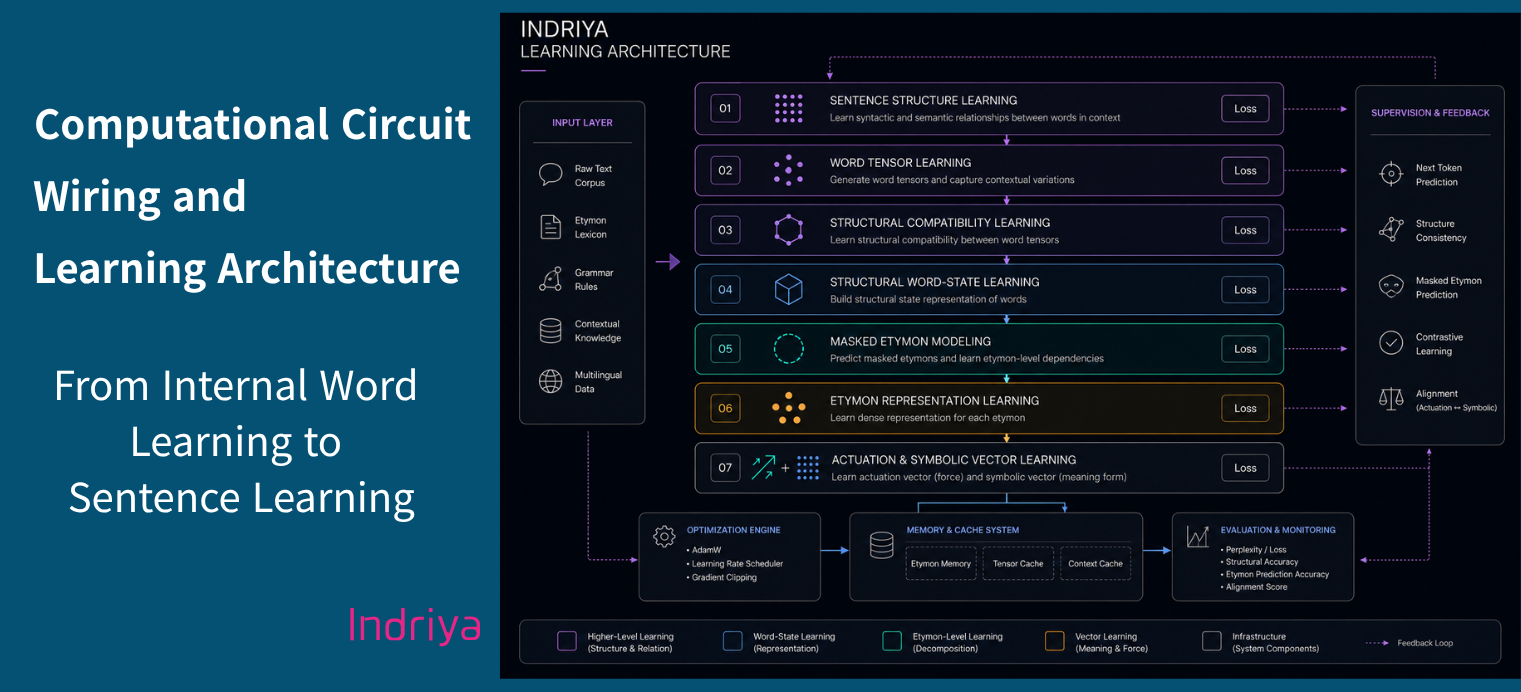Click the Feedback Loop dashed arrow in legend
1521x692 pixels.
[1376, 642]
